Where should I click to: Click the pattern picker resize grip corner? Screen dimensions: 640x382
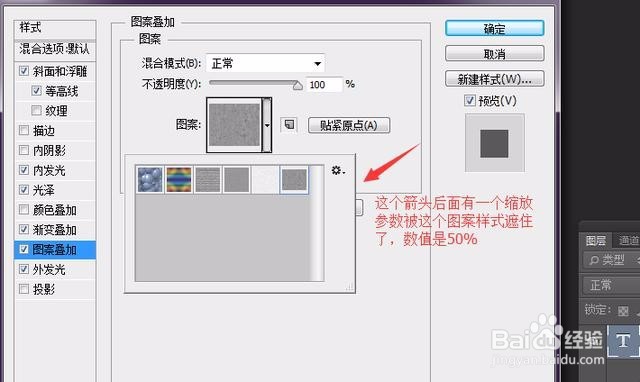[x=349, y=287]
